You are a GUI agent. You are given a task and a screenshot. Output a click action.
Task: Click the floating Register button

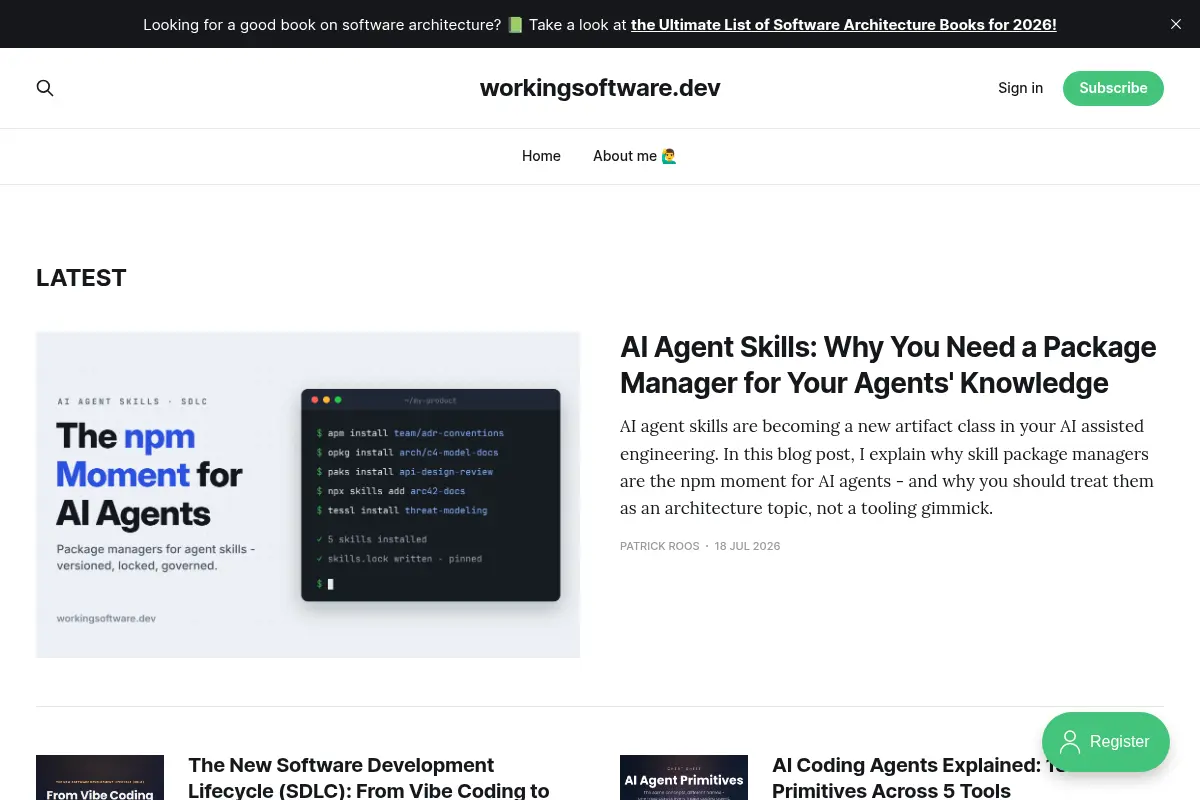(1106, 742)
